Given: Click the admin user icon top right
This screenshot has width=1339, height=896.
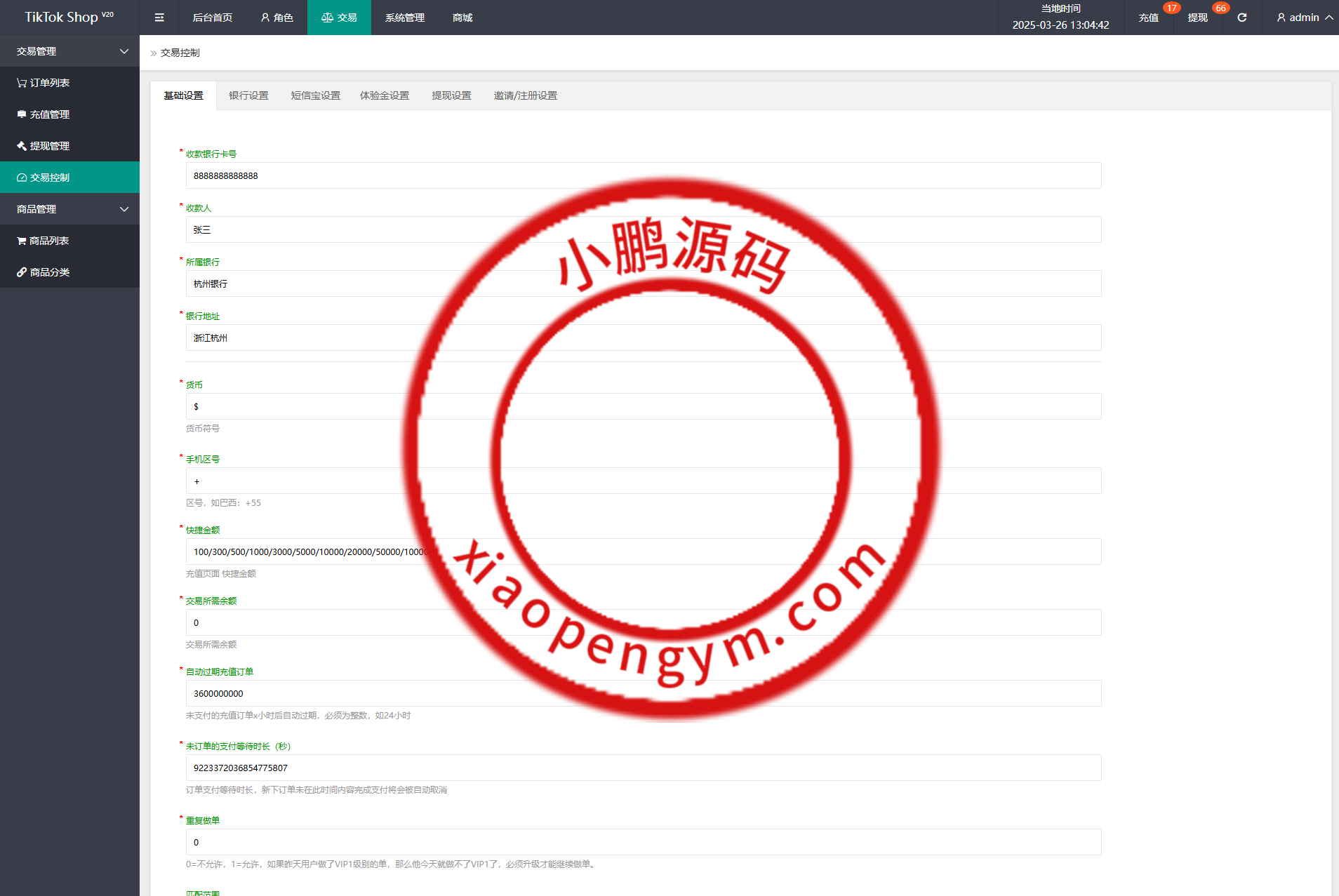Looking at the screenshot, I should tap(1280, 17).
